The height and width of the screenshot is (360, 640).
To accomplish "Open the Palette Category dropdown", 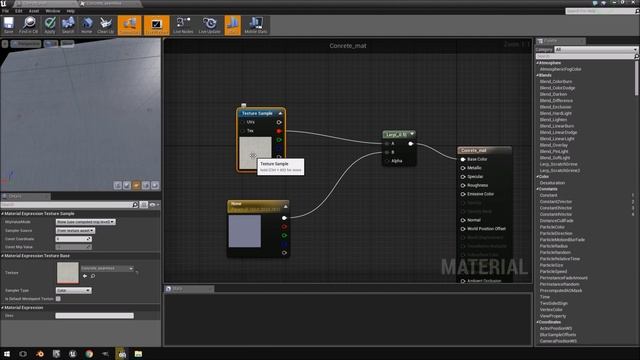I will tap(596, 49).
